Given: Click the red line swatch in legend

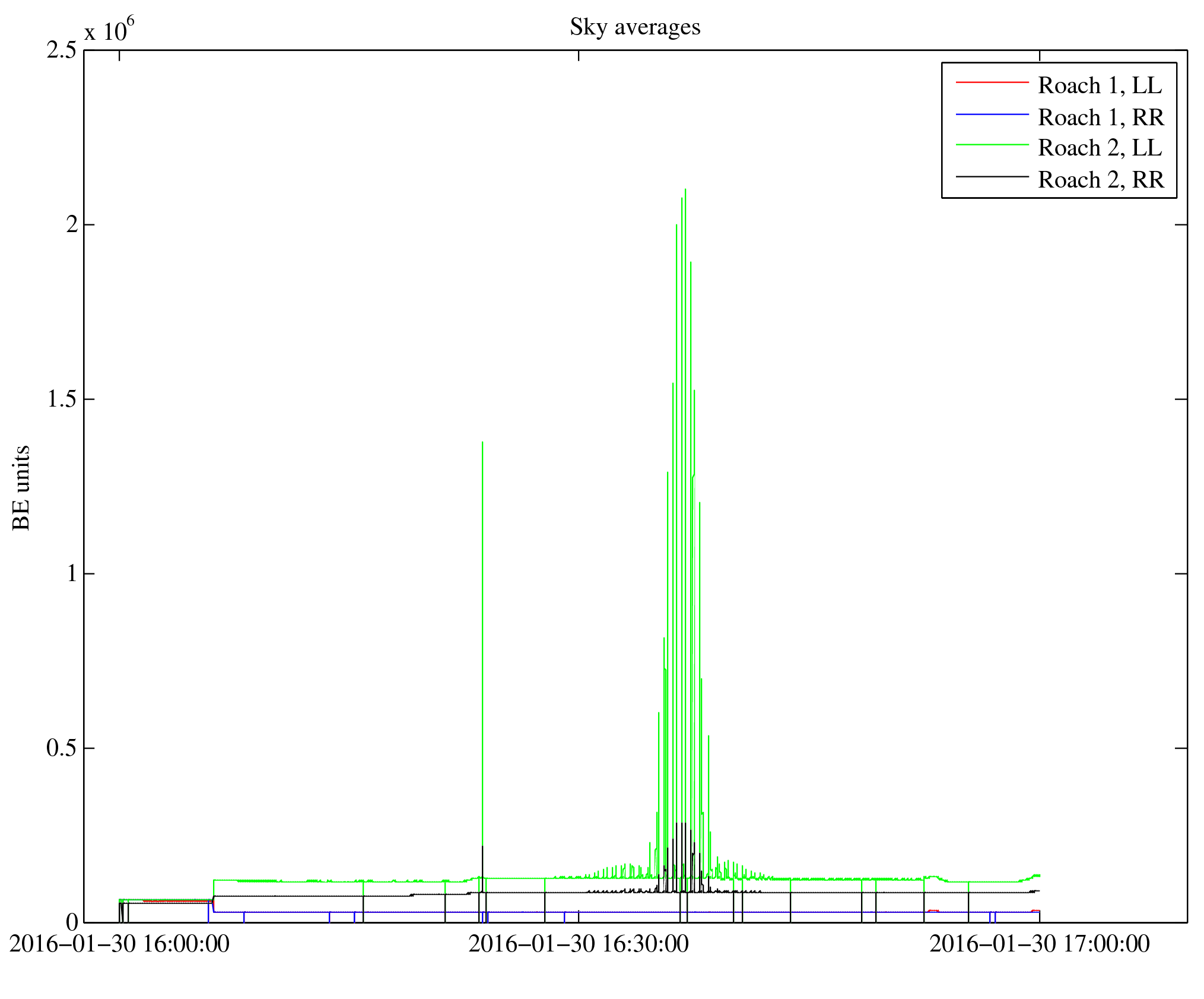Looking at the screenshot, I should [x=992, y=83].
